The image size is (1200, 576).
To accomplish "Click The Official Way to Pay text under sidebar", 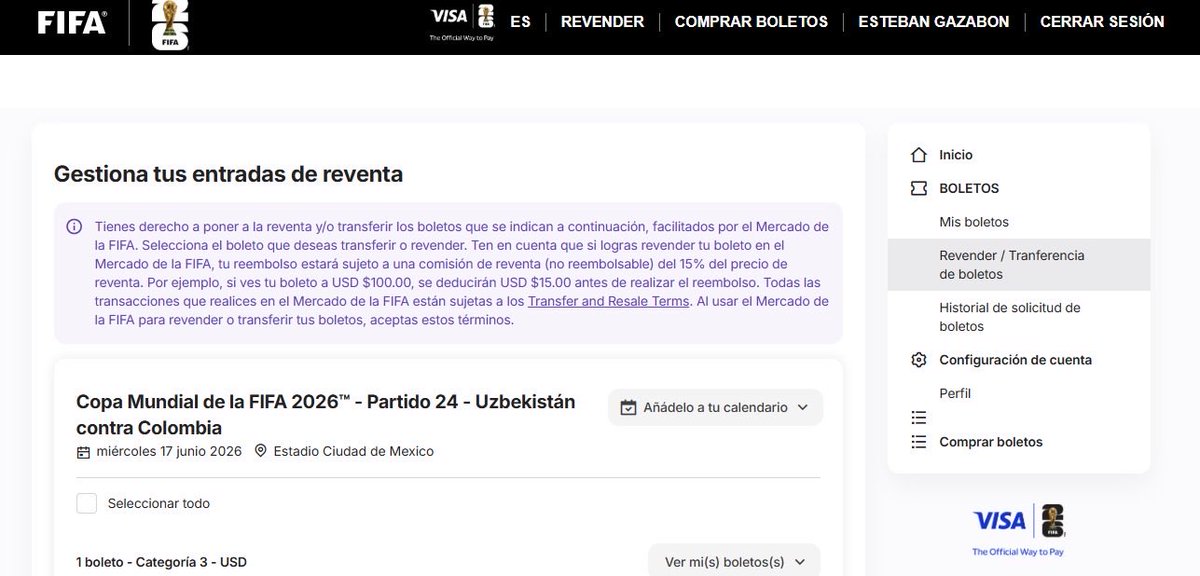I will click(1018, 552).
